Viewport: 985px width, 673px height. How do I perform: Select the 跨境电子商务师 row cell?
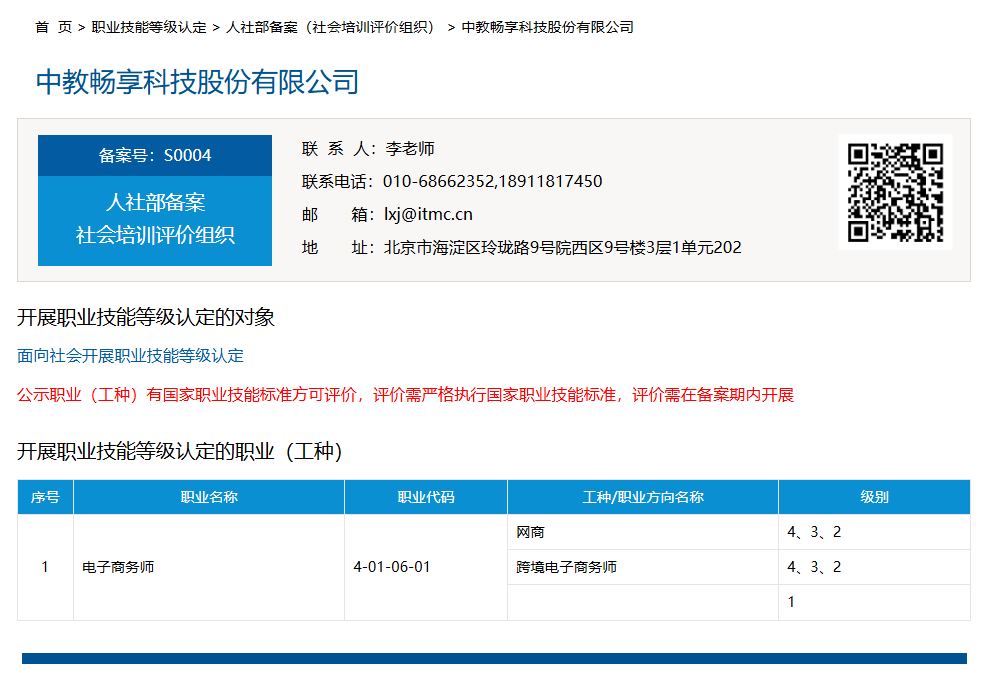coord(566,567)
